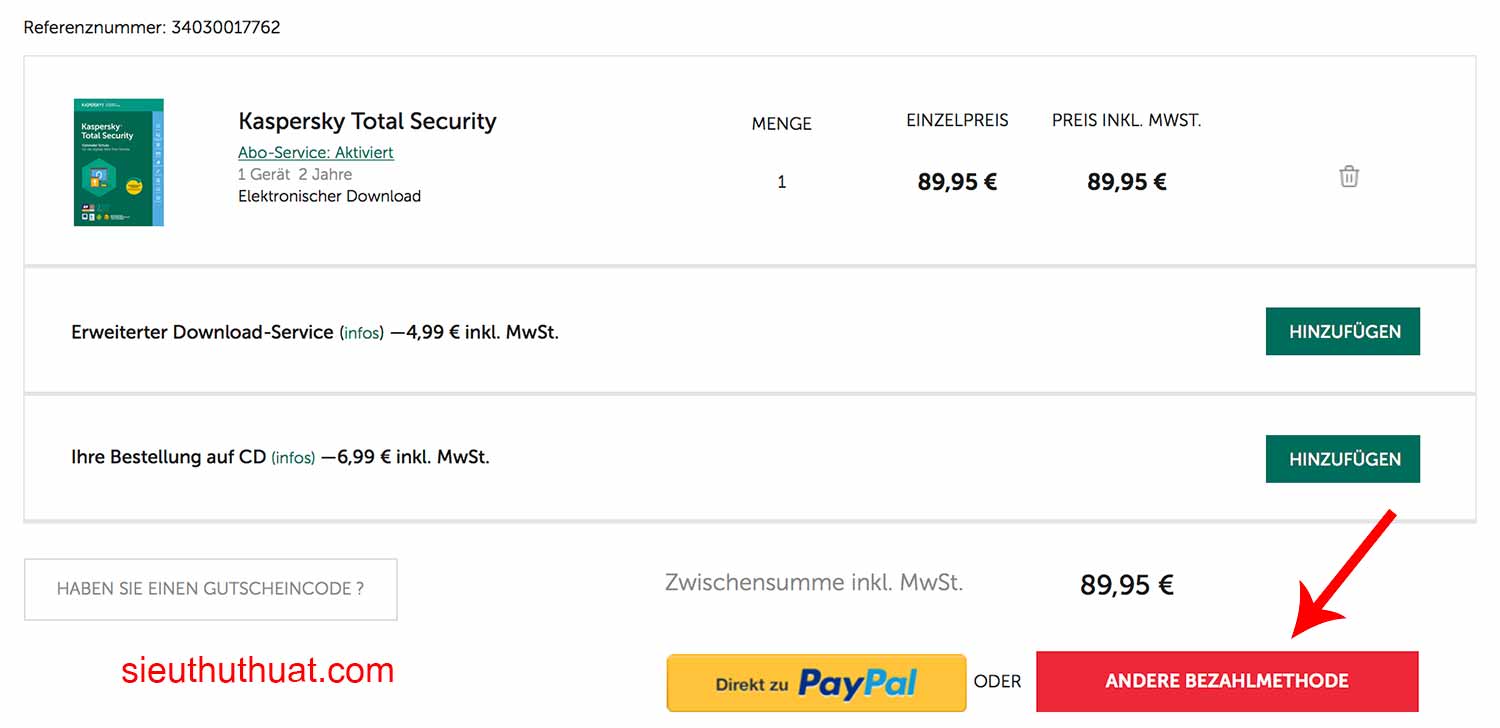Click the 1 Gerät 2 Jahre text
The height and width of the screenshot is (728, 1500).
[x=294, y=175]
